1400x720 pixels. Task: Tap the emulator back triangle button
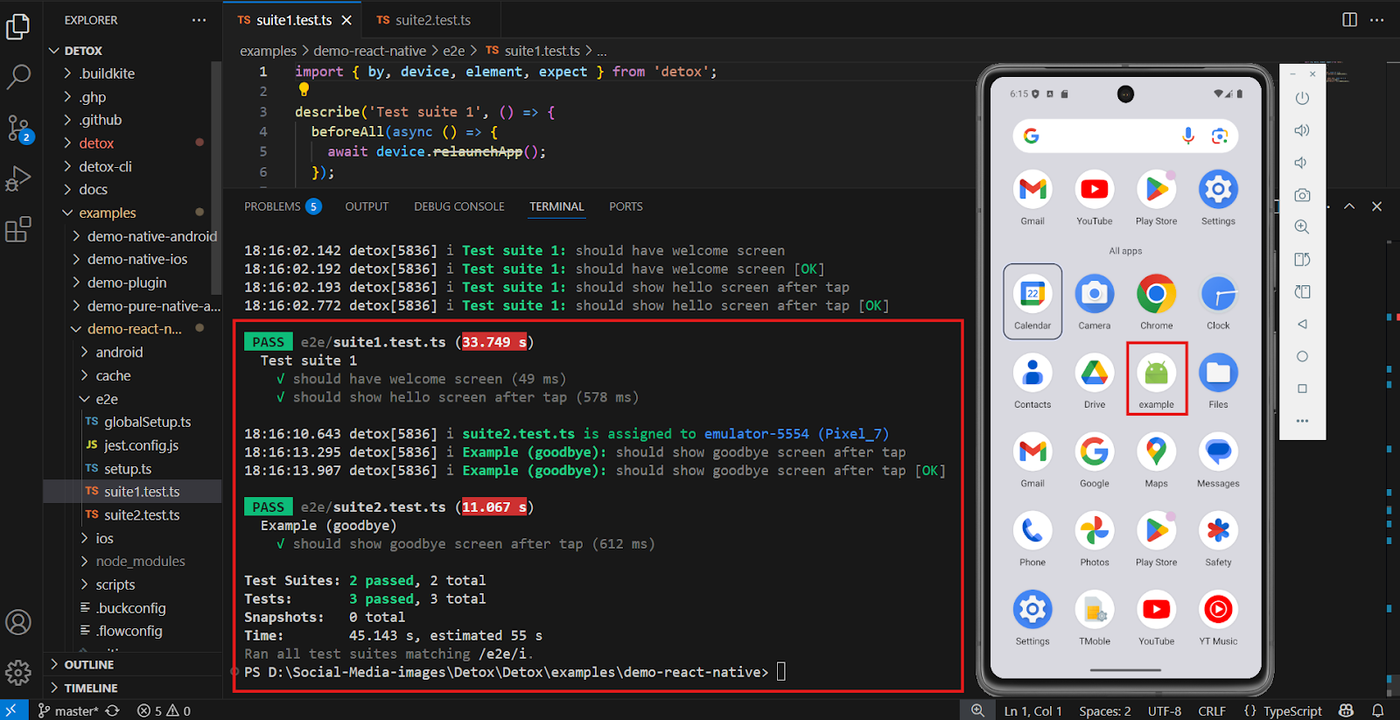(x=1302, y=324)
